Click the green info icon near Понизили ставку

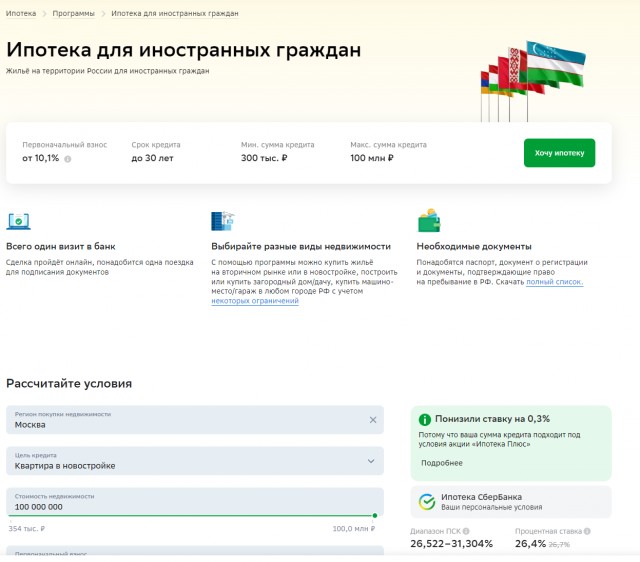[425, 419]
